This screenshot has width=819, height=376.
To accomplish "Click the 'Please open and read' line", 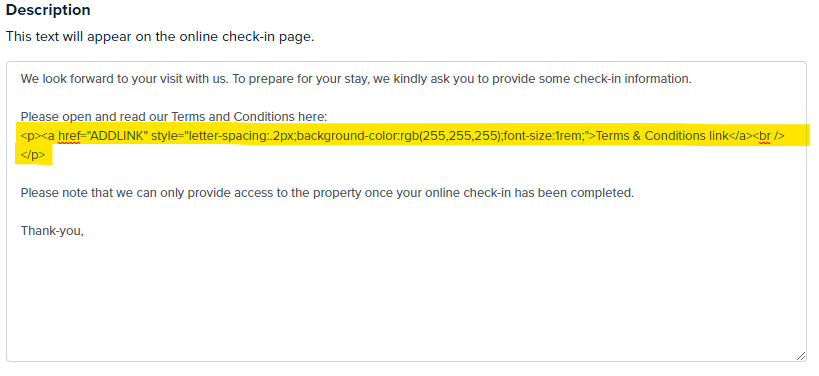I will (174, 117).
